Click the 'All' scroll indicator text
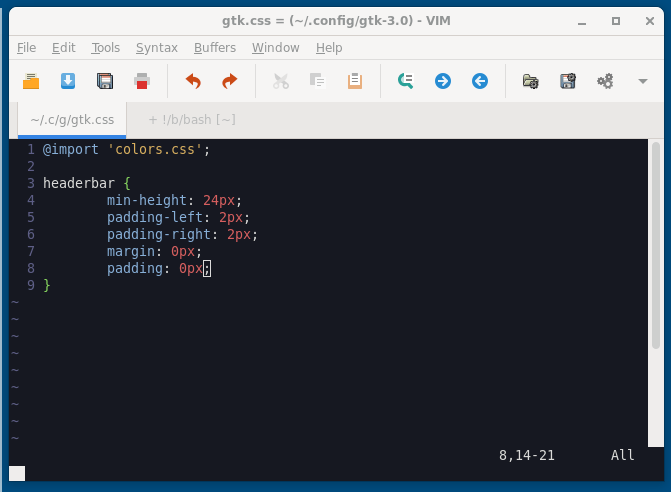The width and height of the screenshot is (671, 492). (622, 455)
